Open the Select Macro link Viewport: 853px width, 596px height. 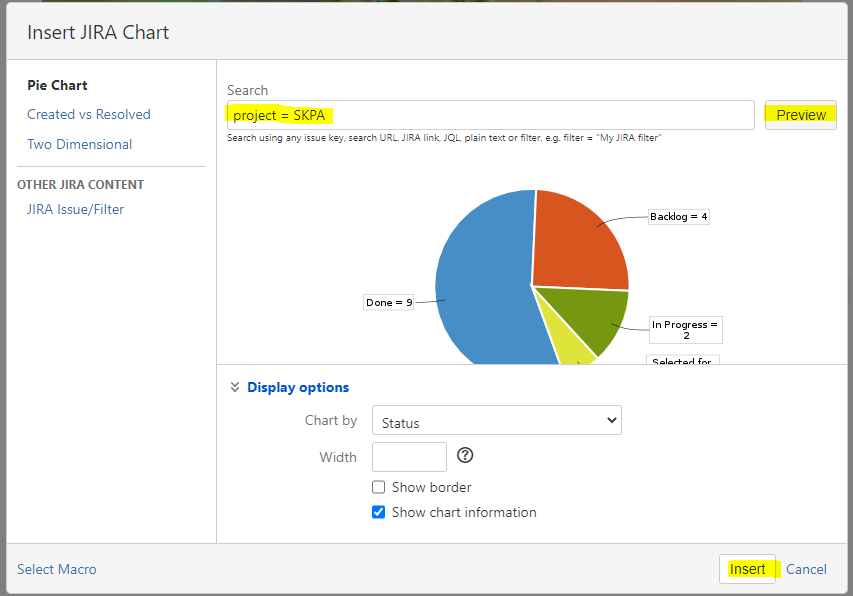tap(57, 569)
